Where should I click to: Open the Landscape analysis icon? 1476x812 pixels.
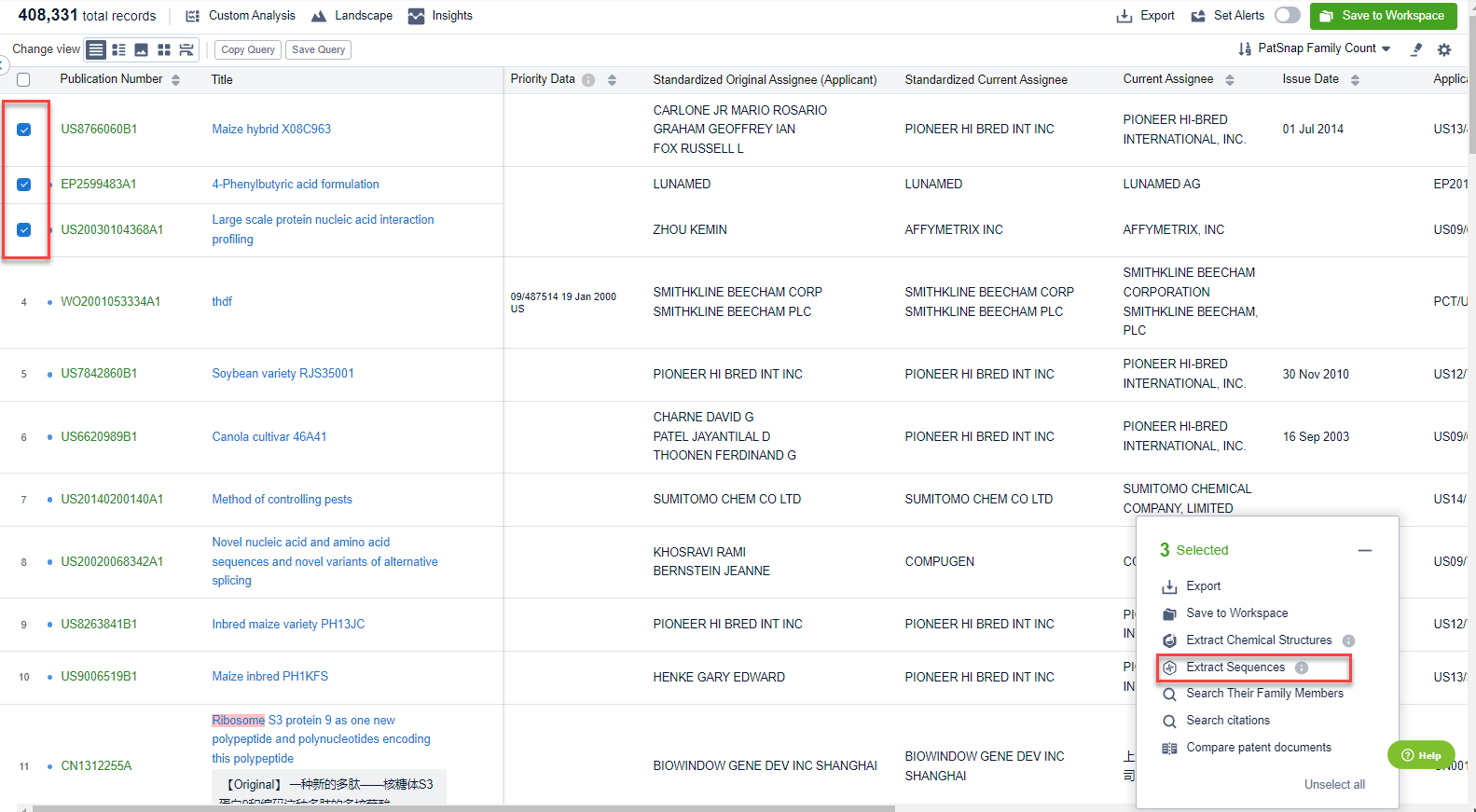[319, 16]
